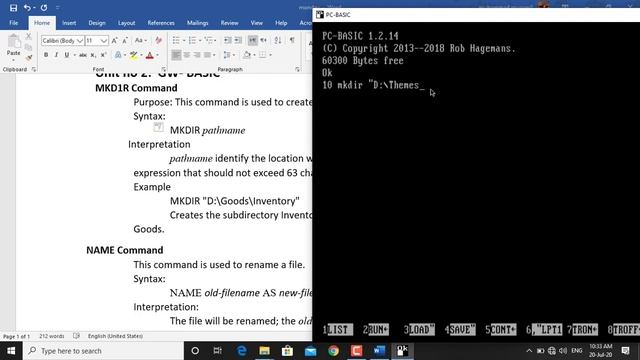Click the paragraph Shading paint bucket
This screenshot has width=640, height=360.
pos(247,55)
